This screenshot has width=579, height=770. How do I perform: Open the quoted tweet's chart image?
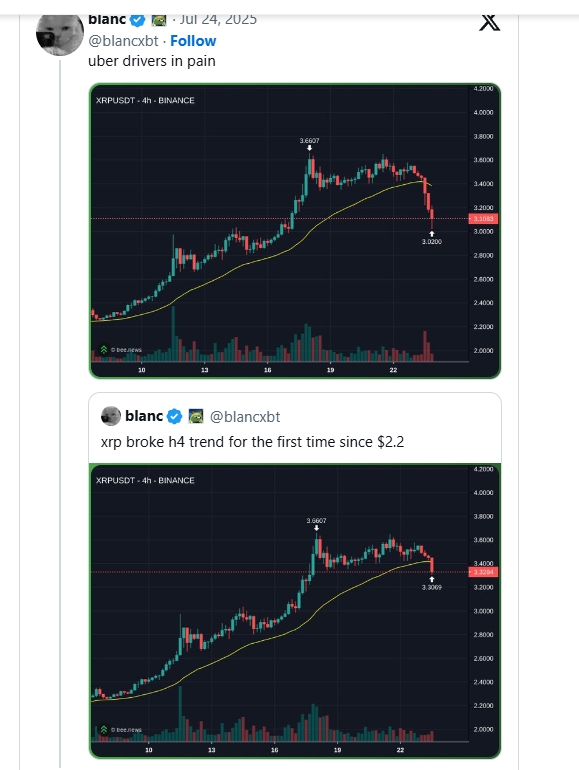pos(295,611)
